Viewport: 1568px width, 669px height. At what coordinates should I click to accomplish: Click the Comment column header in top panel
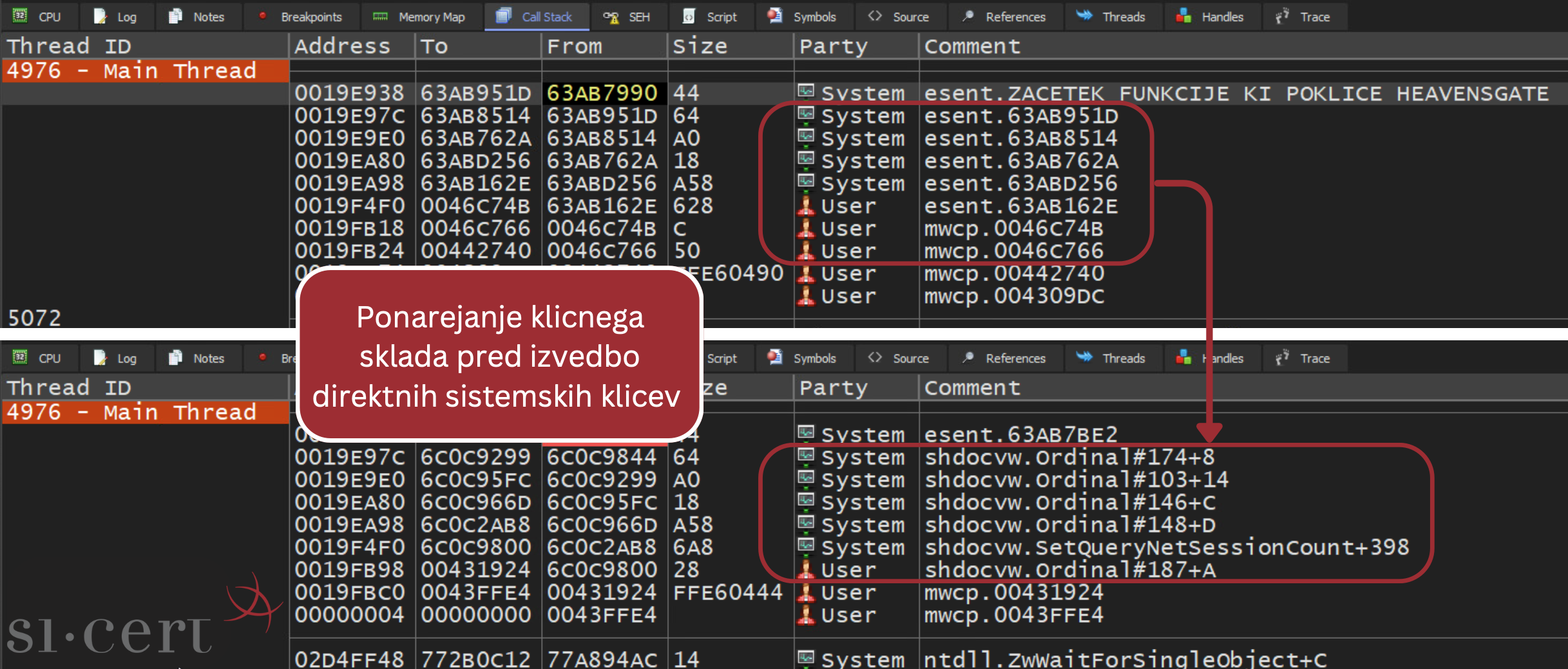tap(972, 46)
